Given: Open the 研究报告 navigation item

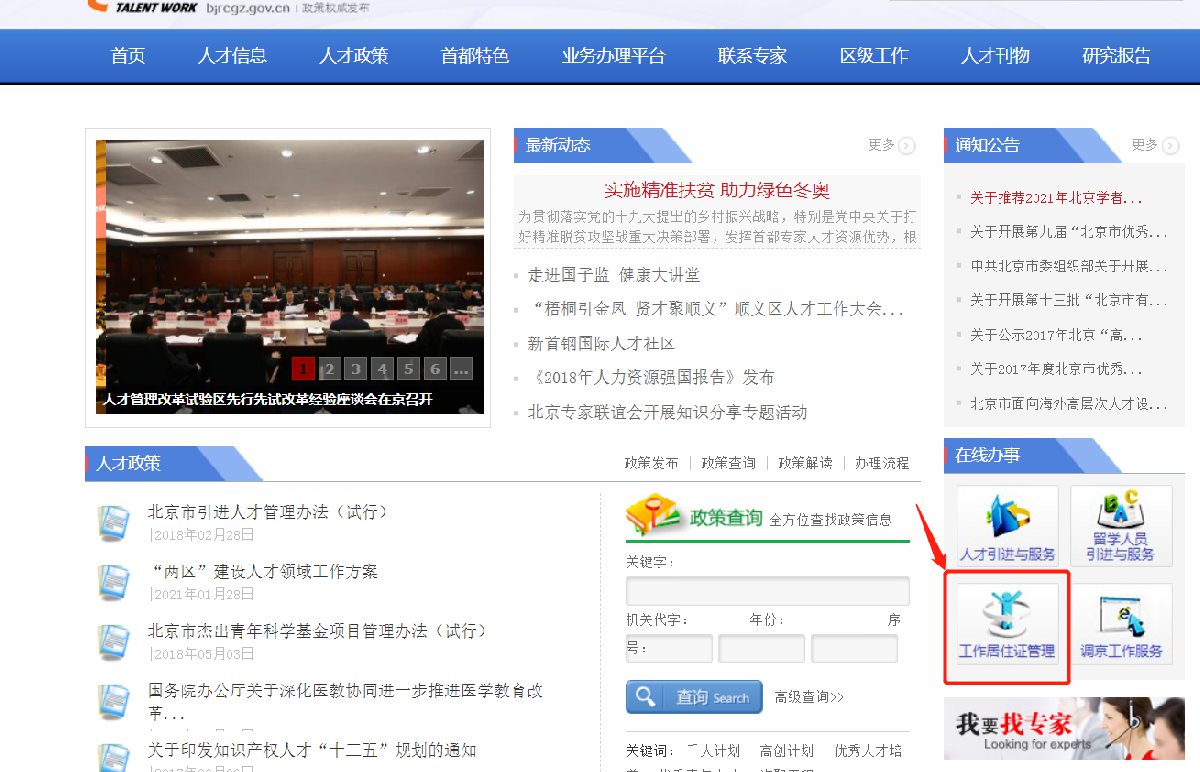Looking at the screenshot, I should (1117, 56).
